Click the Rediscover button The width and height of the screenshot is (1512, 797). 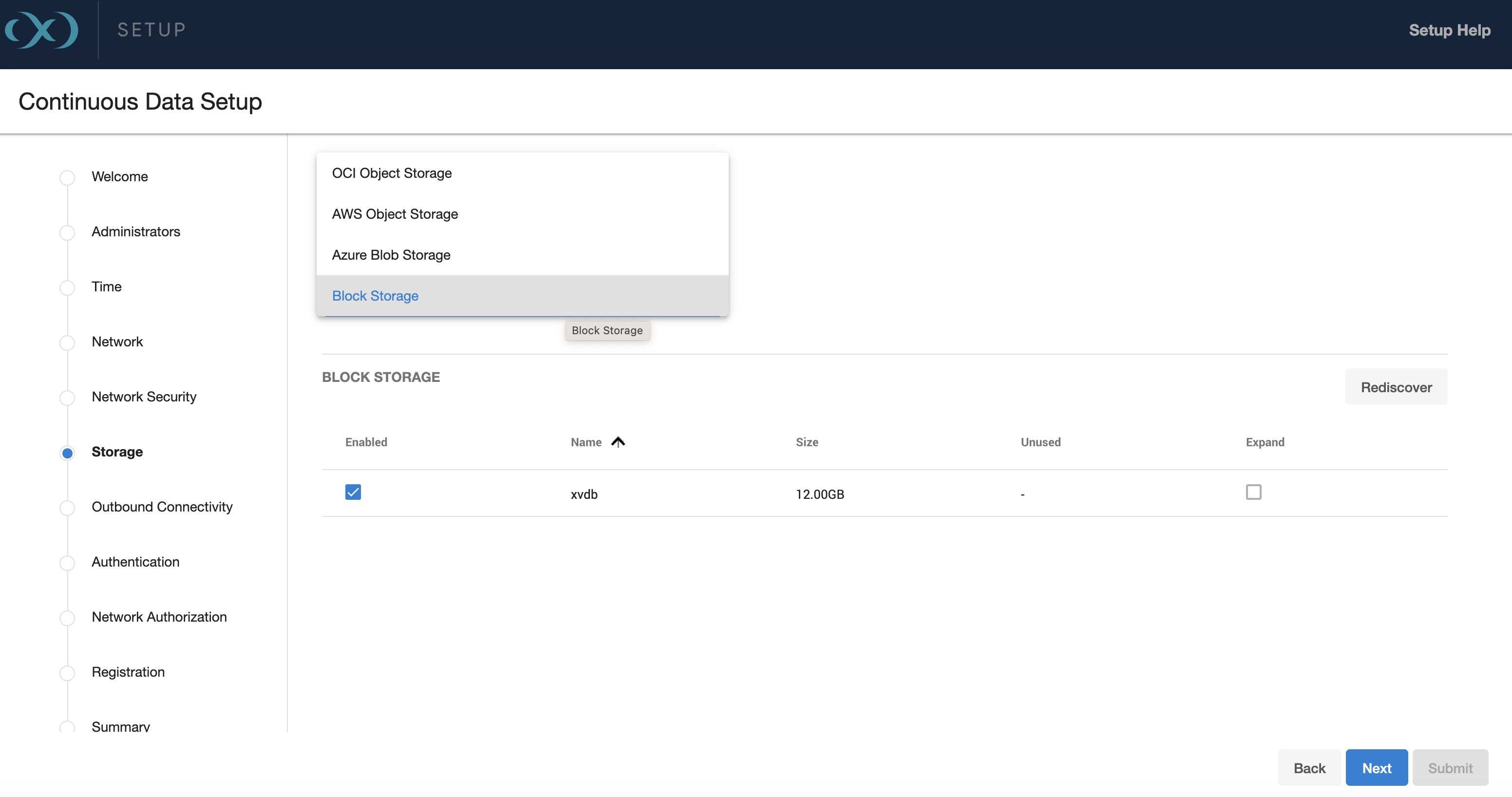tap(1396, 387)
